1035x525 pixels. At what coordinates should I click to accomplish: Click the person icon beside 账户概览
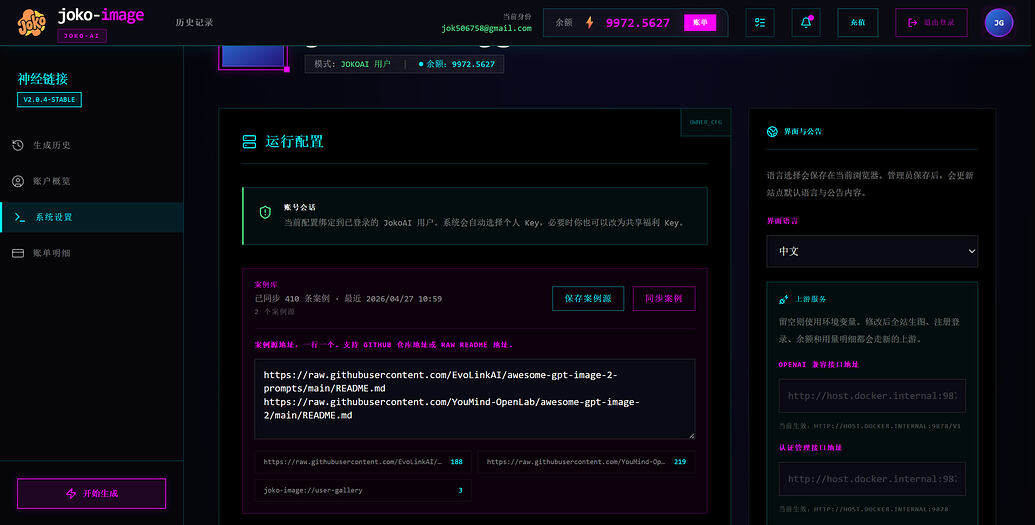pos(18,181)
